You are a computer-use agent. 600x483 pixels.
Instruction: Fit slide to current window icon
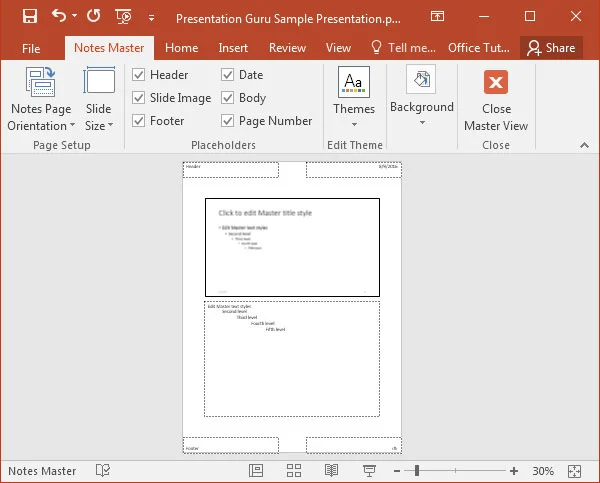(575, 471)
